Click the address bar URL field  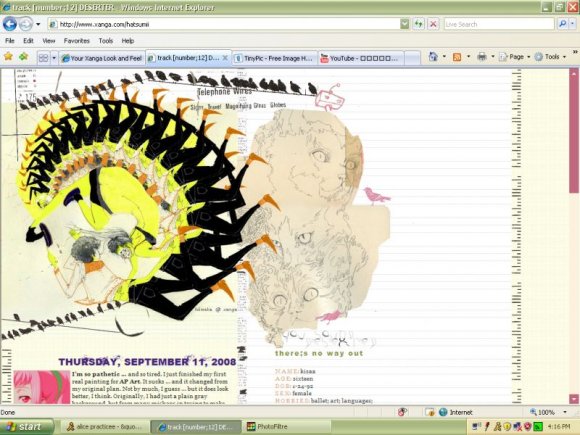point(224,24)
